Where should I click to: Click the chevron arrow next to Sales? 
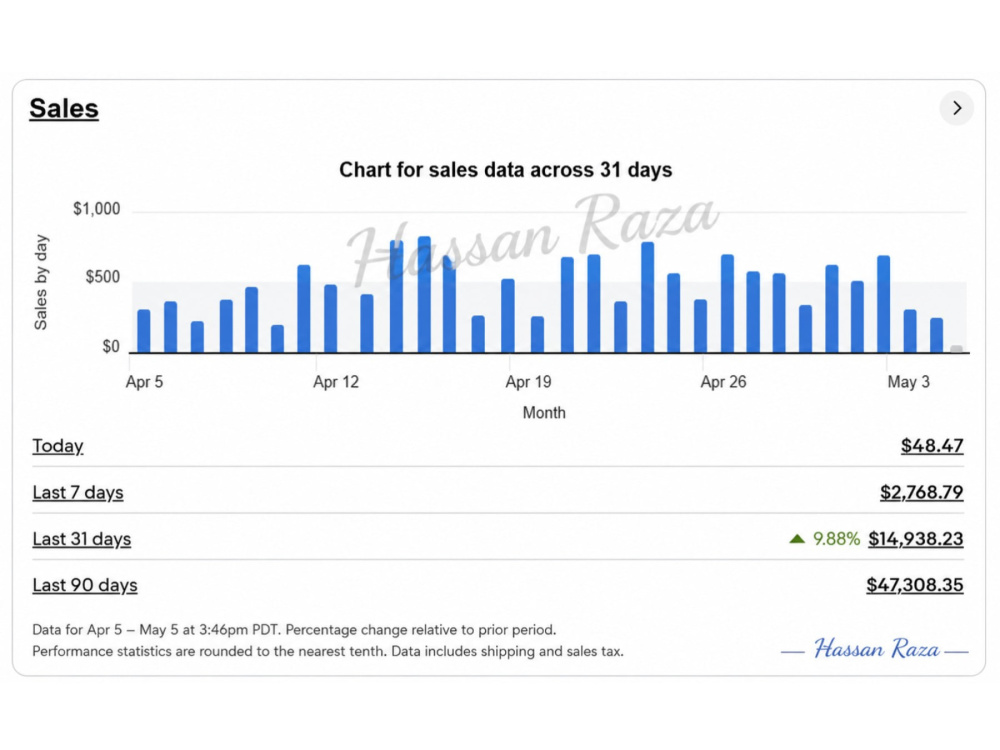click(x=957, y=108)
